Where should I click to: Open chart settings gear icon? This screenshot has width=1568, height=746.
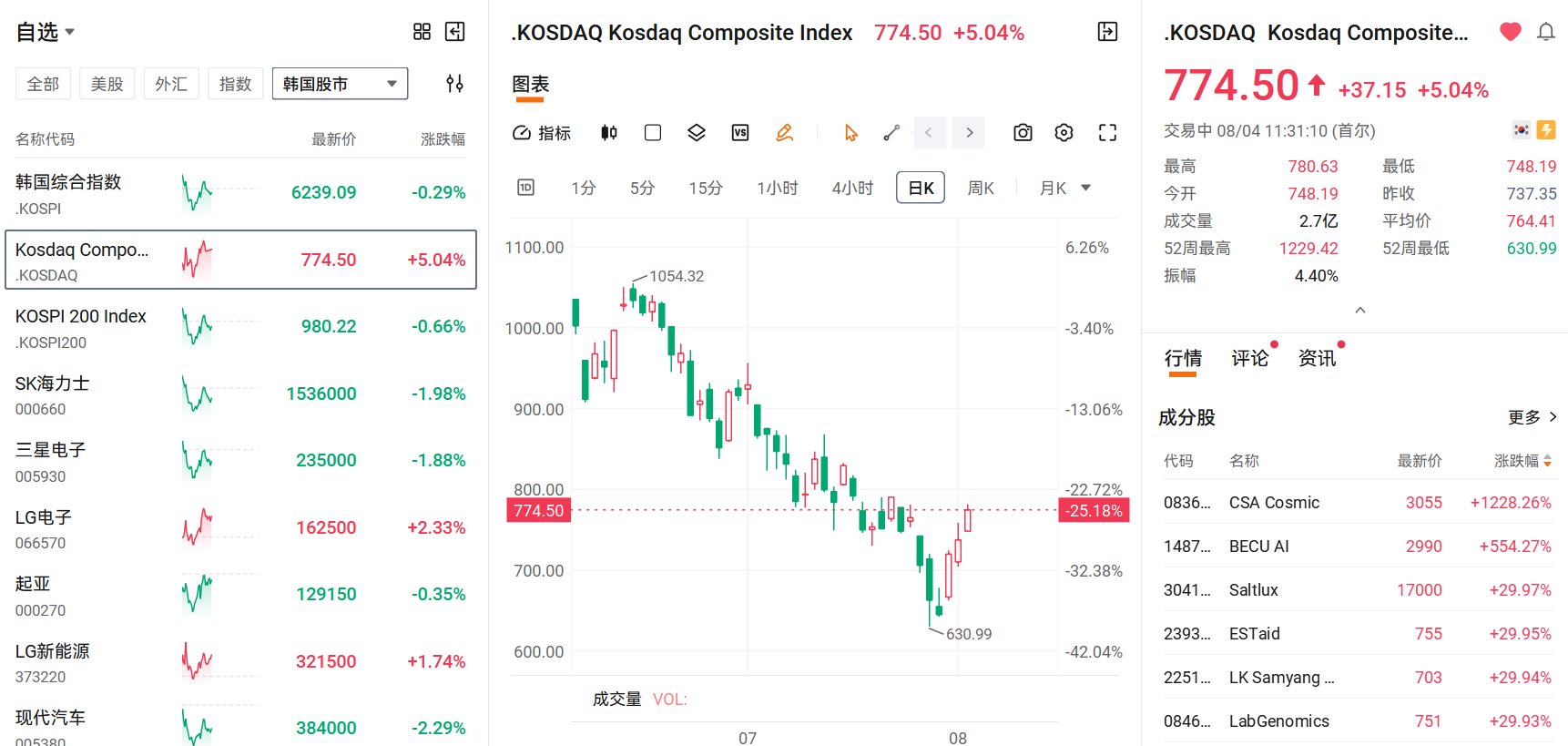(x=1064, y=133)
